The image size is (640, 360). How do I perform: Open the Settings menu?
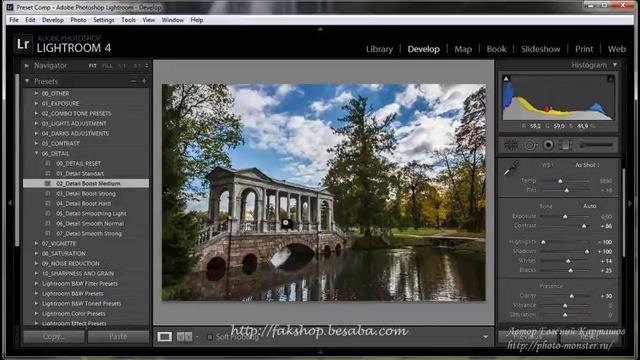(x=104, y=20)
